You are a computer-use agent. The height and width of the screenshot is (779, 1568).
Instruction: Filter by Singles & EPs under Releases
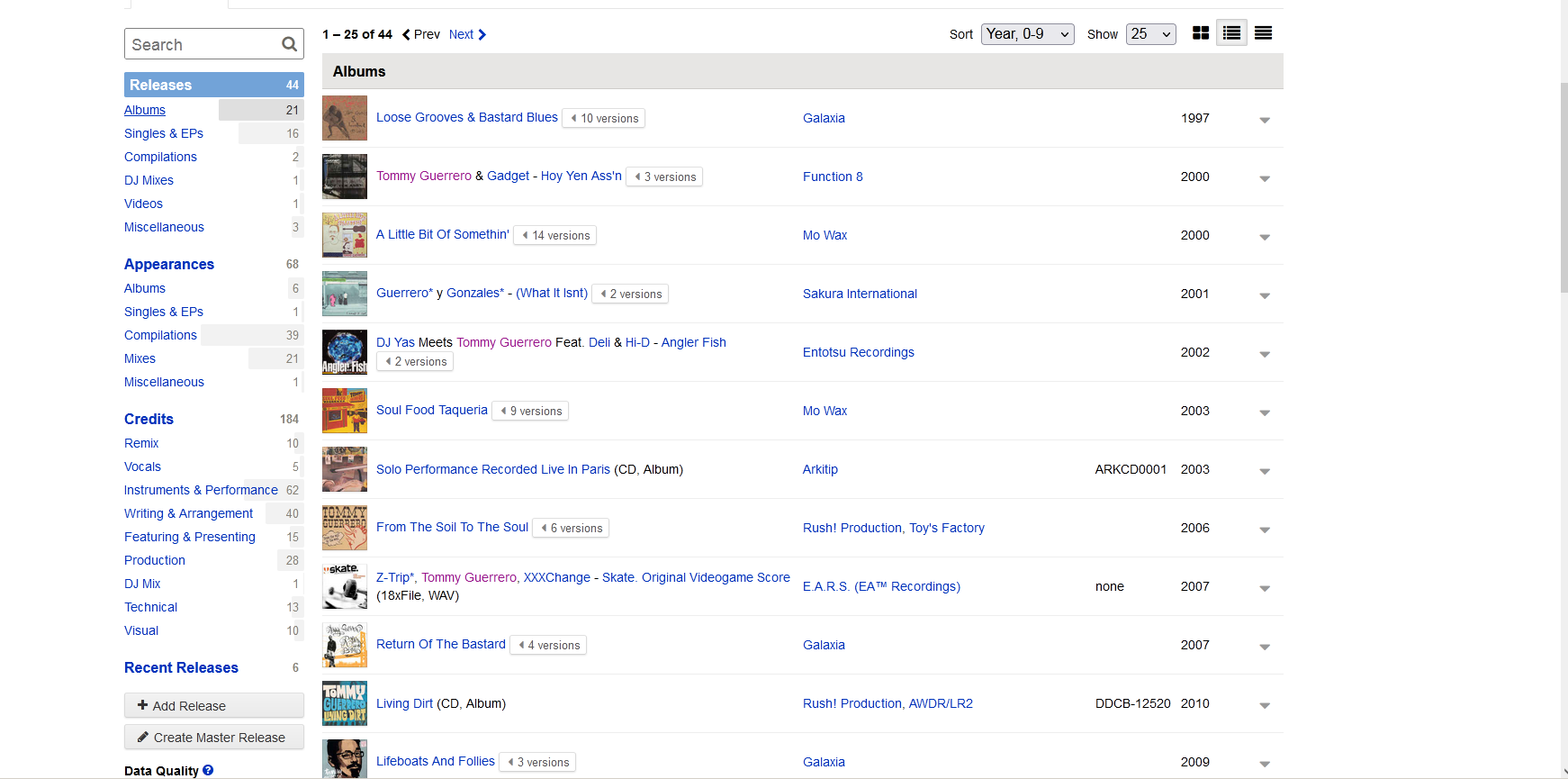pyautogui.click(x=164, y=133)
